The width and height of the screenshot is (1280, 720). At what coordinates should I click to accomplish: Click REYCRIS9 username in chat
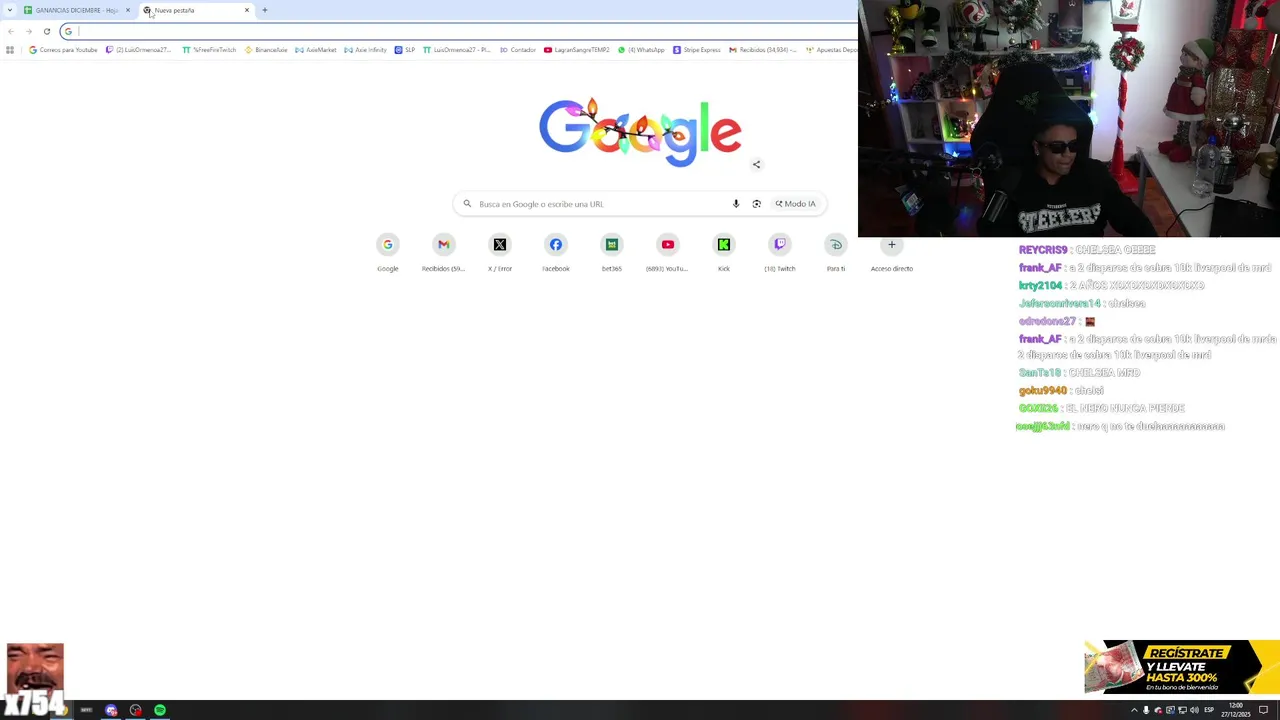coord(1043,250)
